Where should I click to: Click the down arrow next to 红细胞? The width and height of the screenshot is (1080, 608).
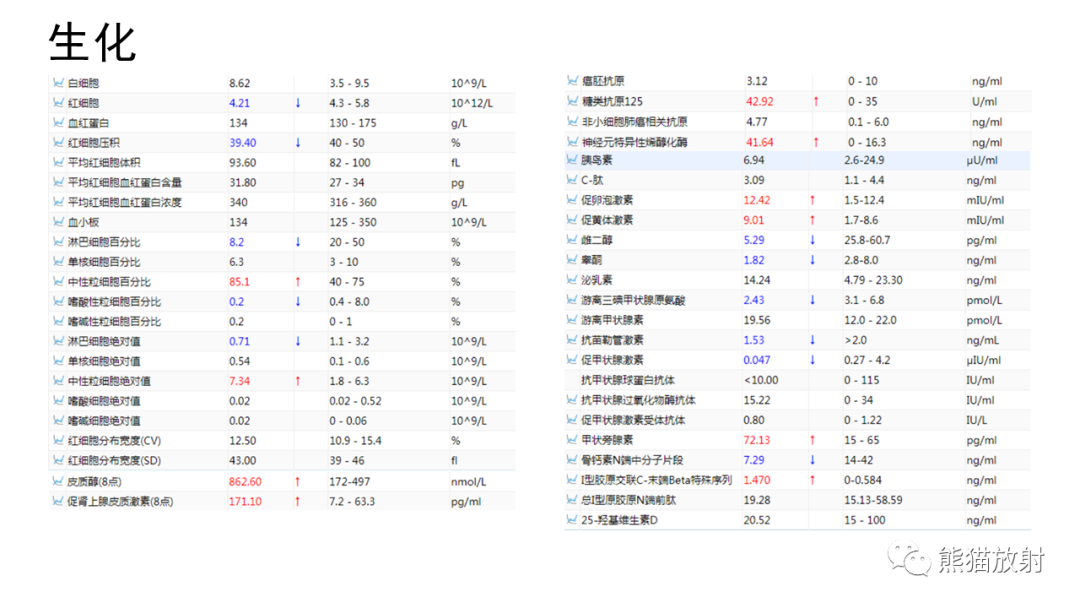298,103
